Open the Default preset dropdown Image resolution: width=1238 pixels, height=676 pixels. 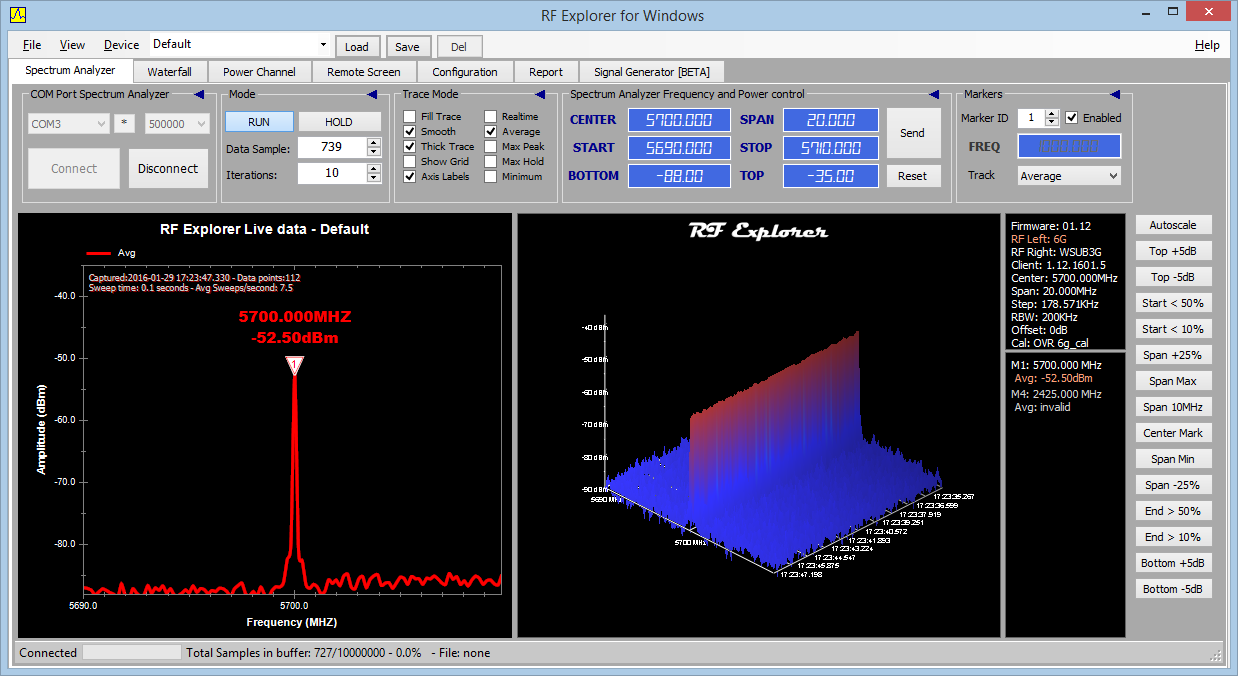pos(323,45)
